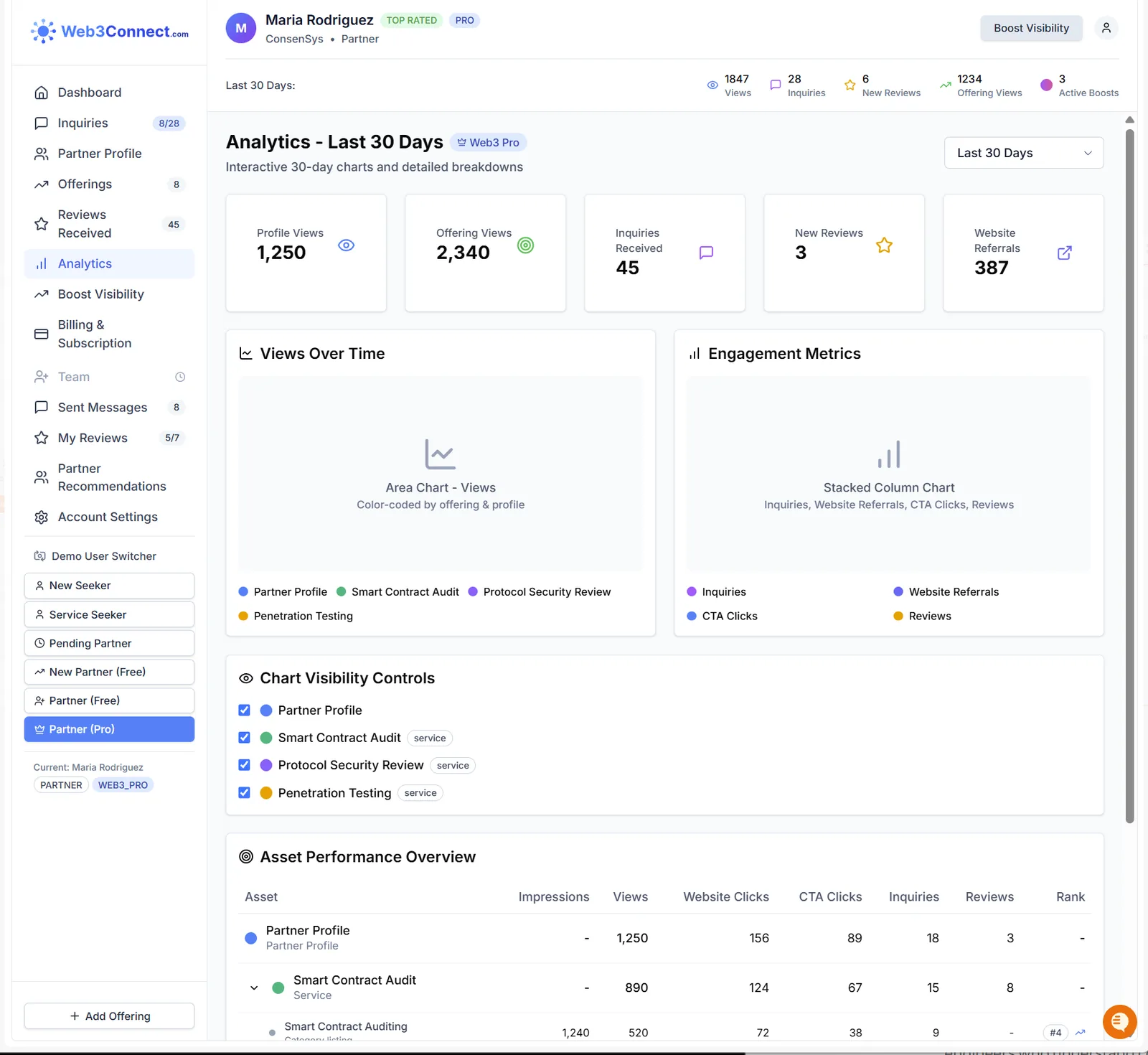The image size is (1148, 1055).
Task: Click external link icon on Website Referrals card
Action: point(1065,253)
